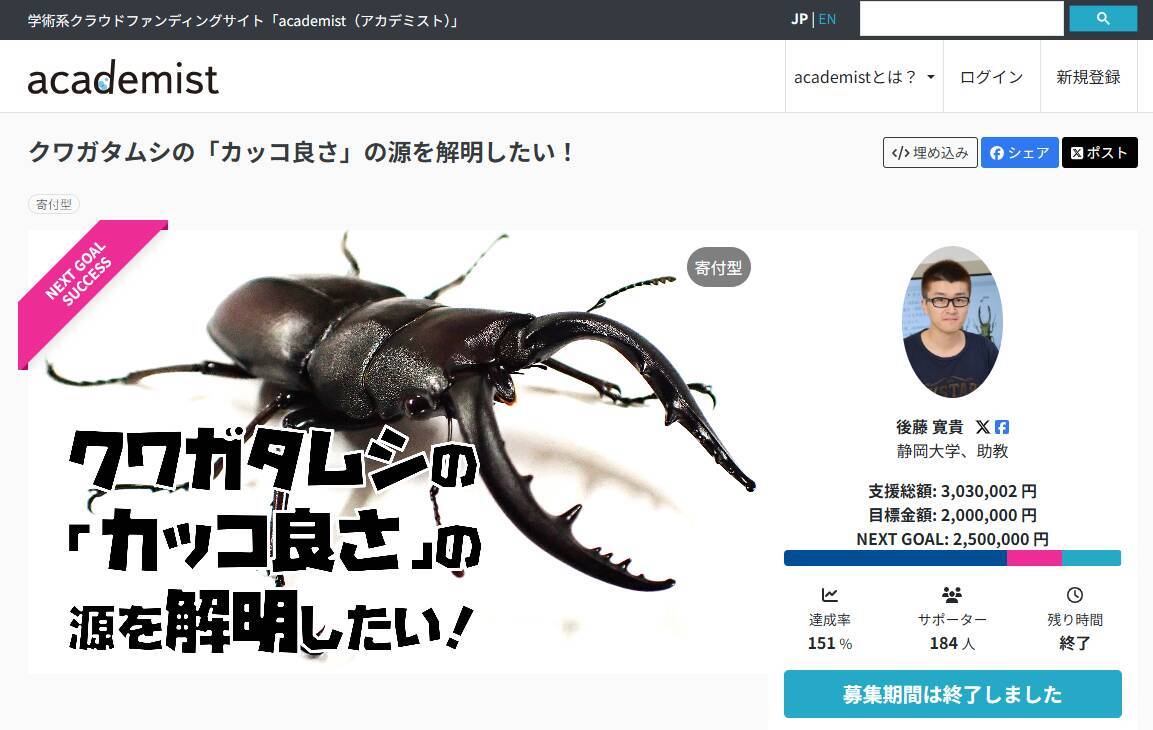Click the search input field
Image resolution: width=1153 pixels, height=730 pixels.
tap(960, 18)
